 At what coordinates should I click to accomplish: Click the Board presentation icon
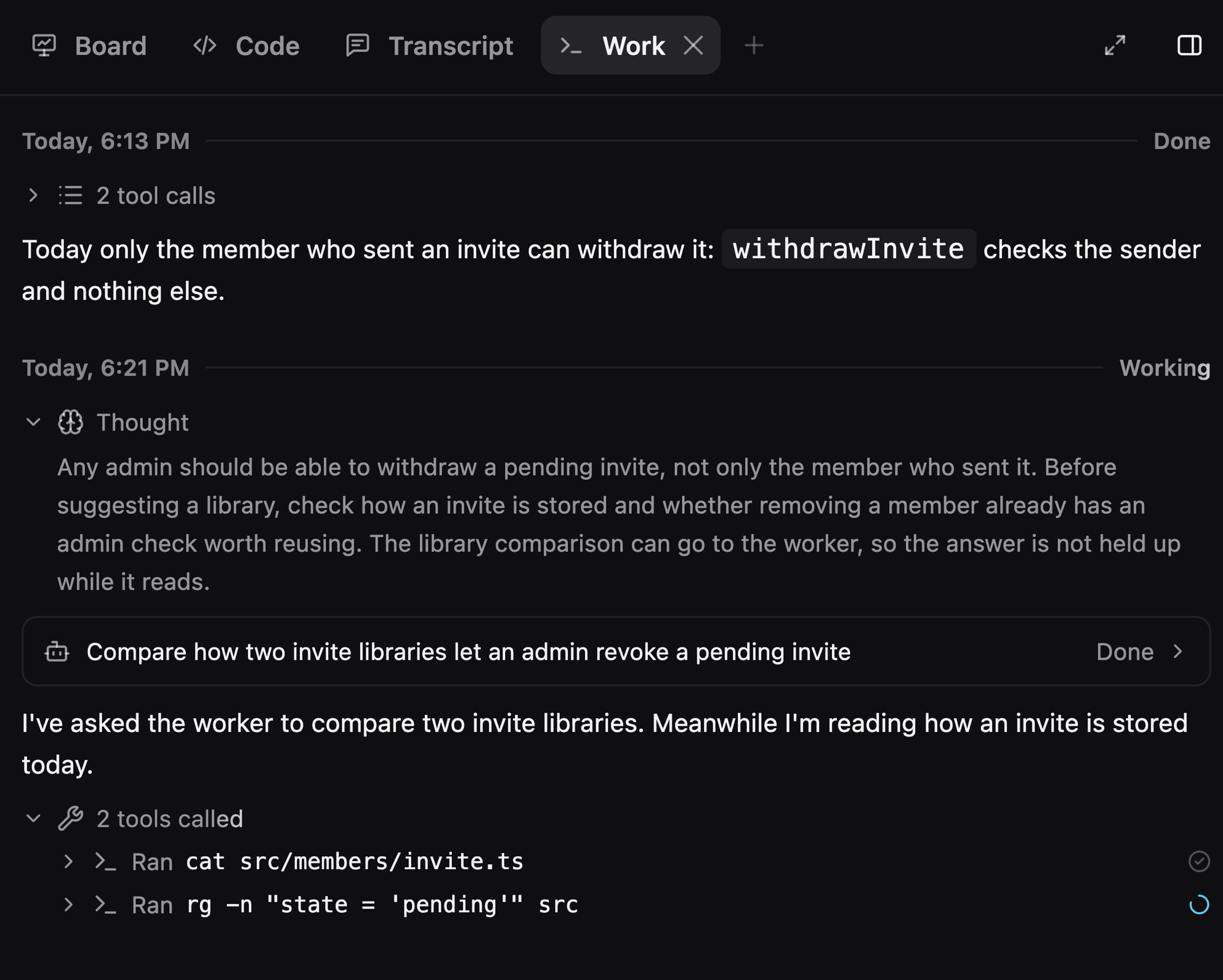point(44,46)
